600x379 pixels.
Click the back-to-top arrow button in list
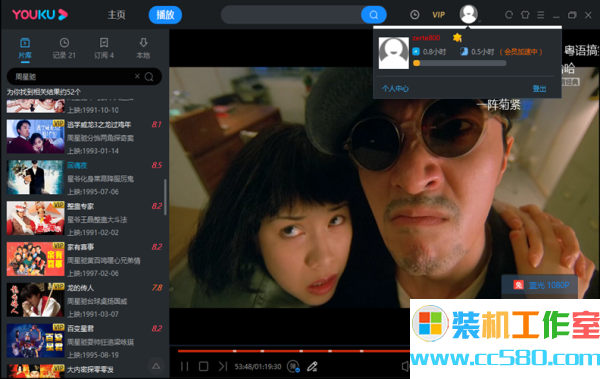(156, 366)
